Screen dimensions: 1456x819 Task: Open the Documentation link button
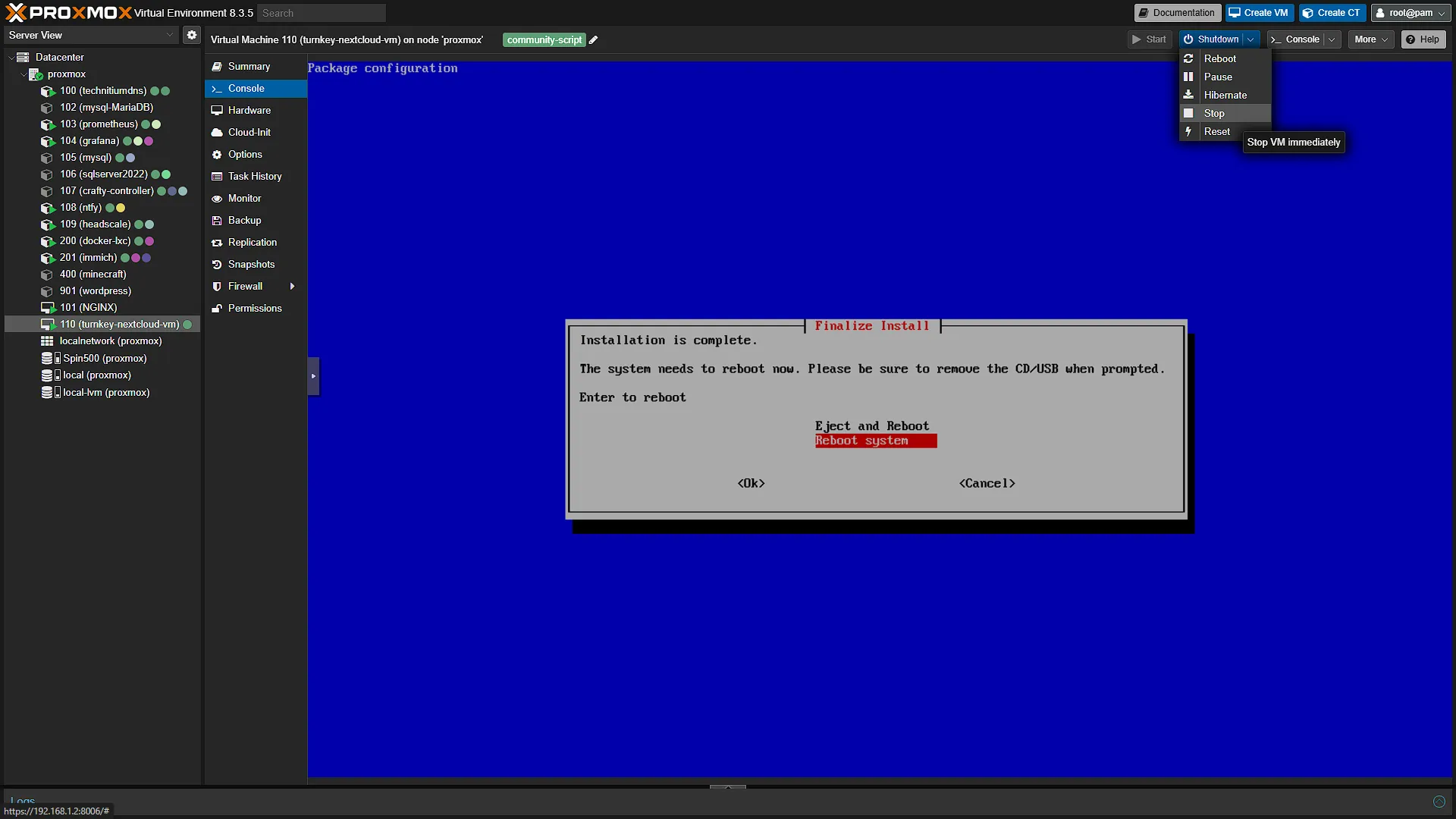click(x=1176, y=13)
